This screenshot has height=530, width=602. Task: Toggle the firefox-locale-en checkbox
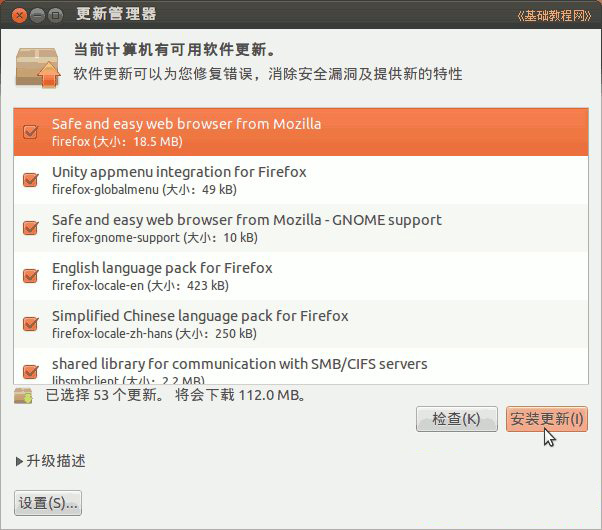coord(30,275)
